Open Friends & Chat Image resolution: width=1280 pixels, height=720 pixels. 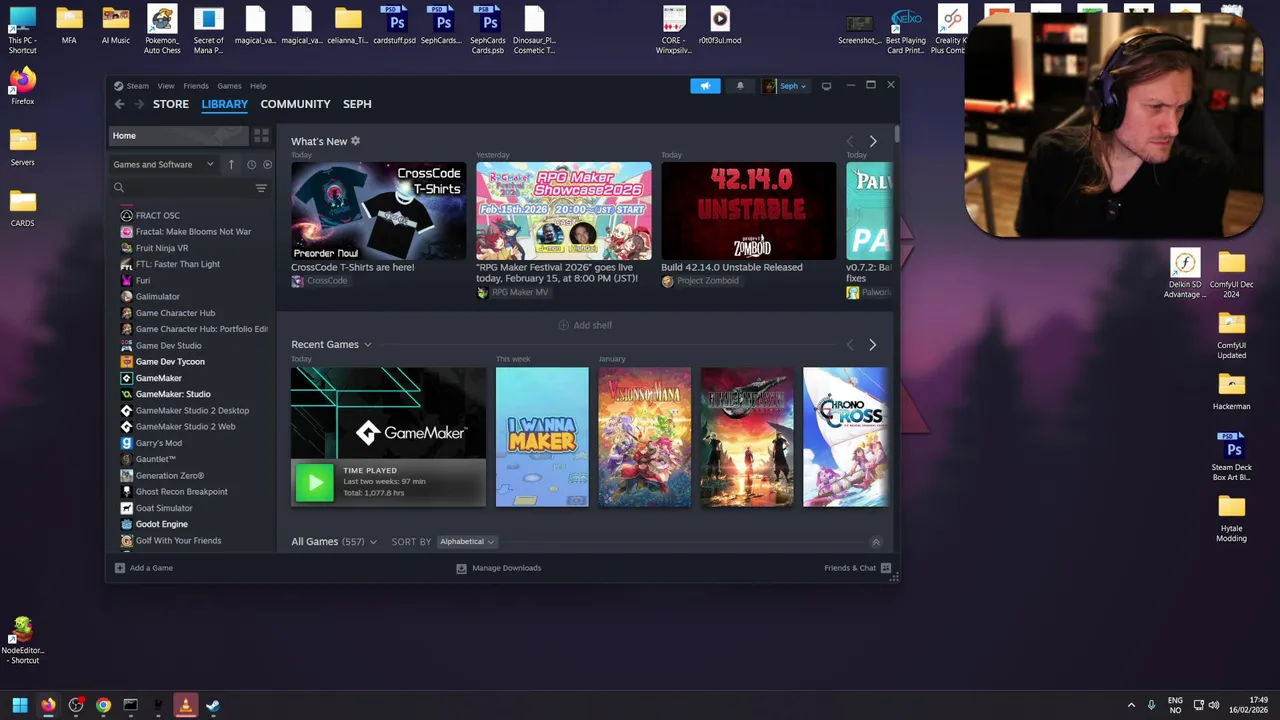[857, 568]
